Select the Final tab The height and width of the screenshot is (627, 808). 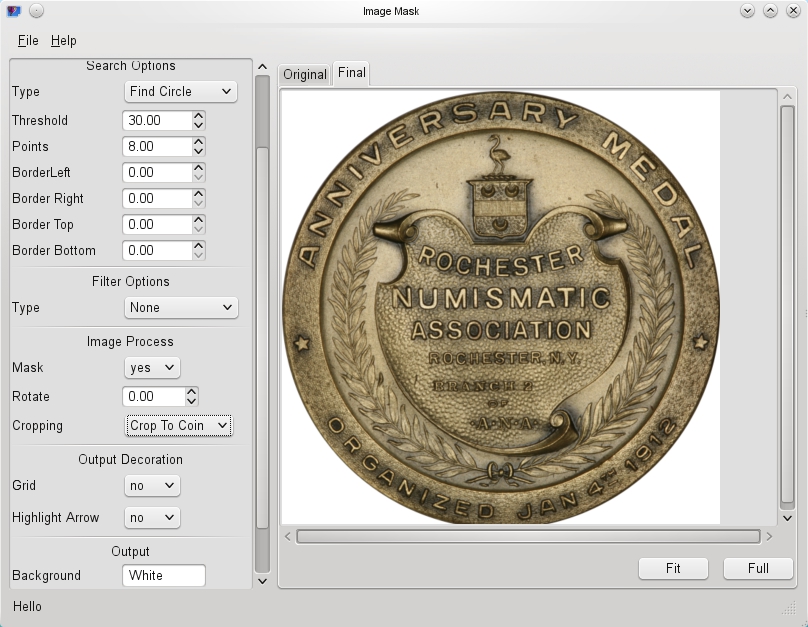pos(351,73)
